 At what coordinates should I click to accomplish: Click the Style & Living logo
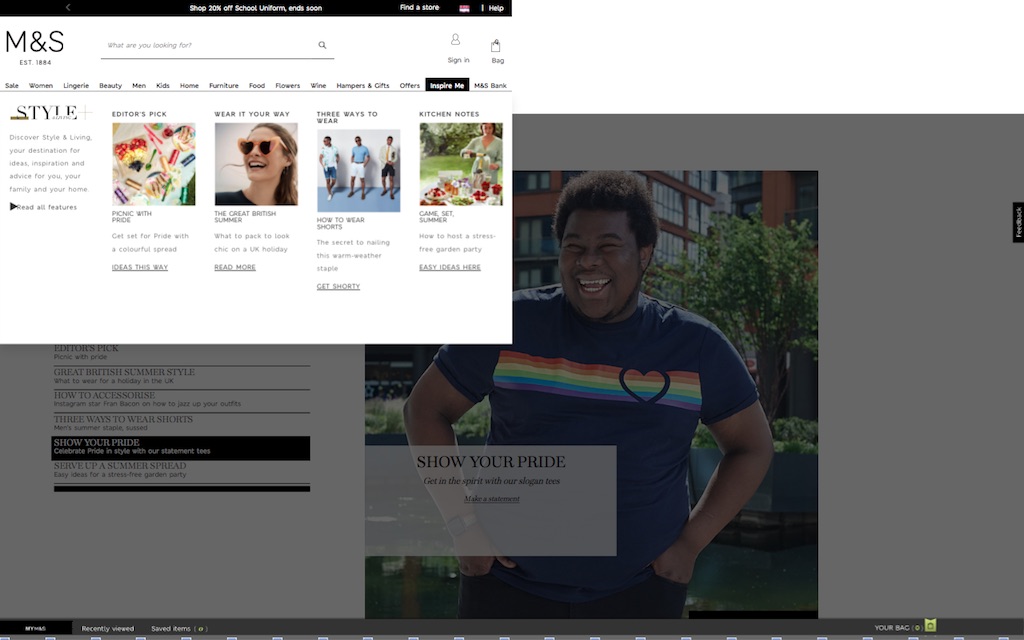coord(51,112)
